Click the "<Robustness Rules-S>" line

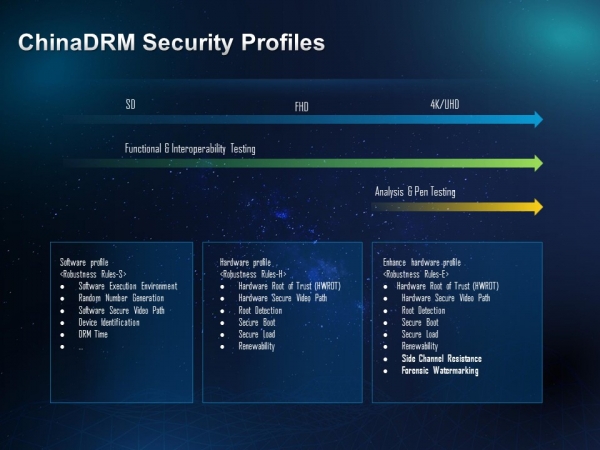coord(93,274)
